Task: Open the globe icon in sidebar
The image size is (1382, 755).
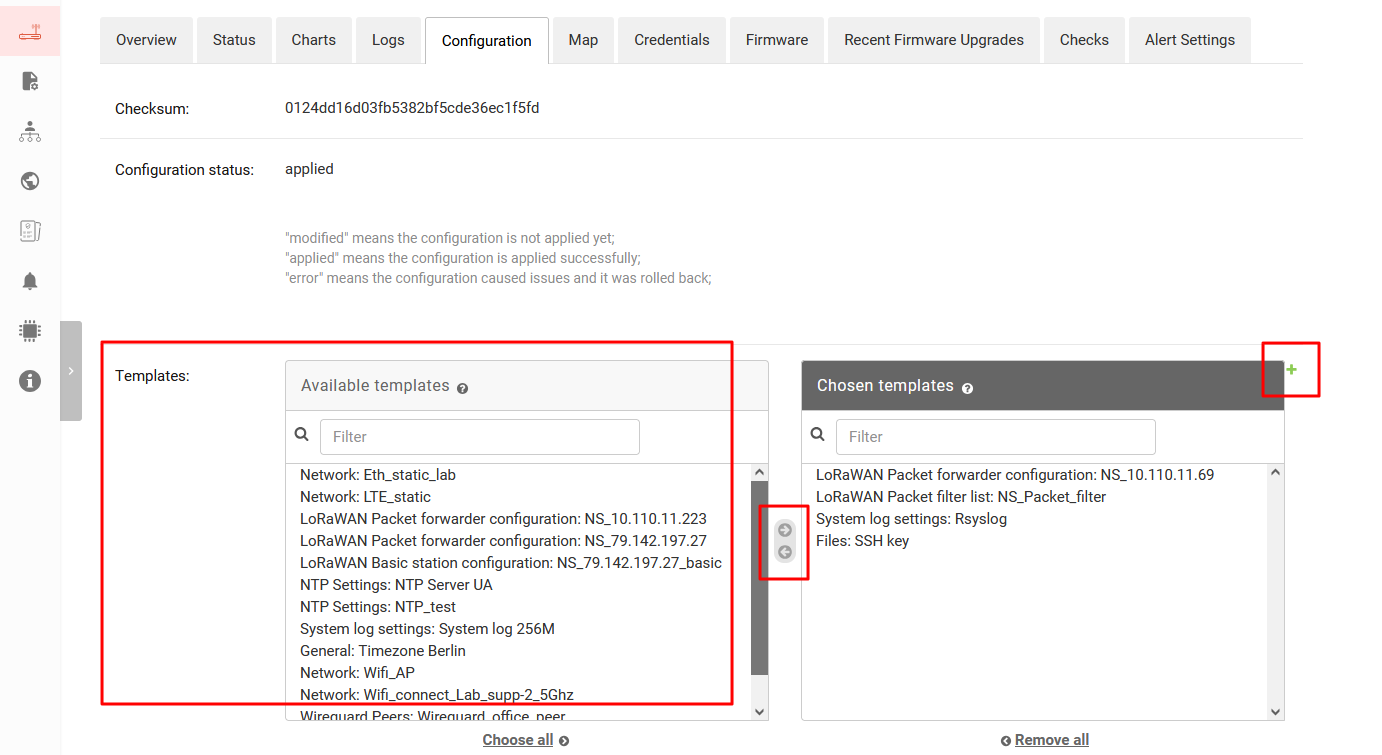Action: (30, 181)
